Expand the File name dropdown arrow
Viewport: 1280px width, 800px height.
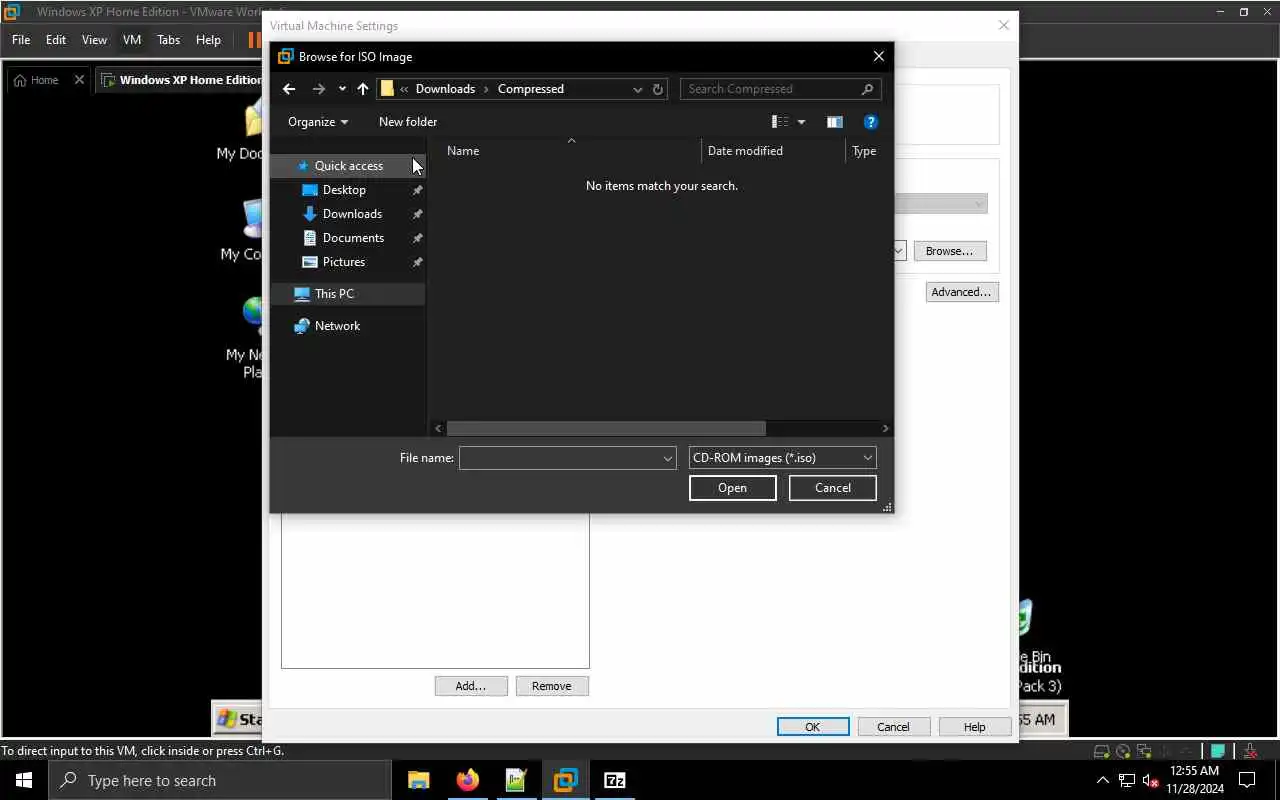(x=668, y=458)
